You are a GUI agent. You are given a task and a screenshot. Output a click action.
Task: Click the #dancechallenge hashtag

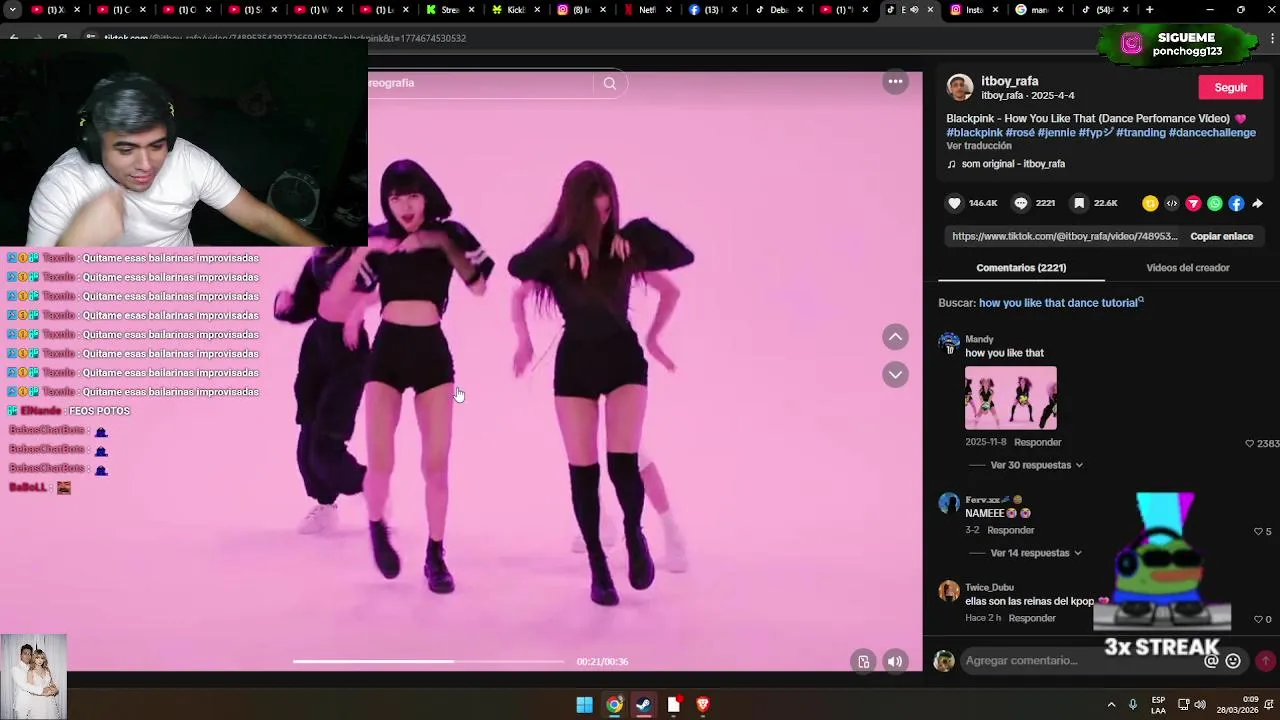click(1212, 132)
